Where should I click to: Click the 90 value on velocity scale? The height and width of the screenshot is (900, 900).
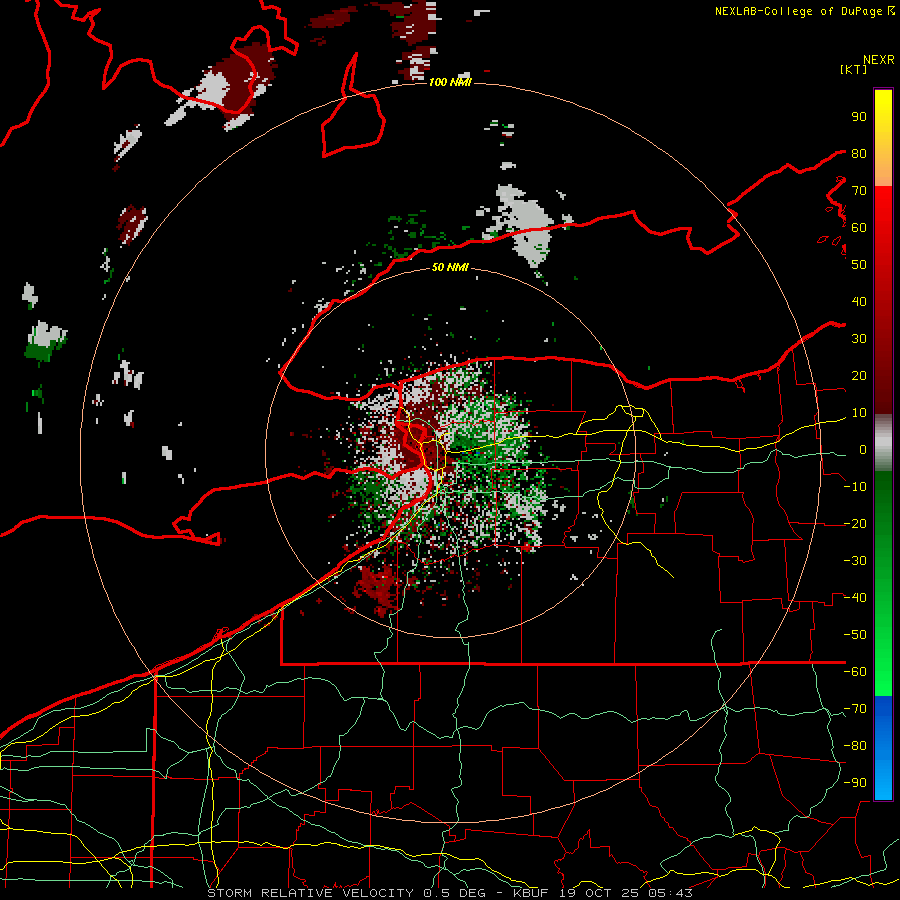(x=859, y=117)
